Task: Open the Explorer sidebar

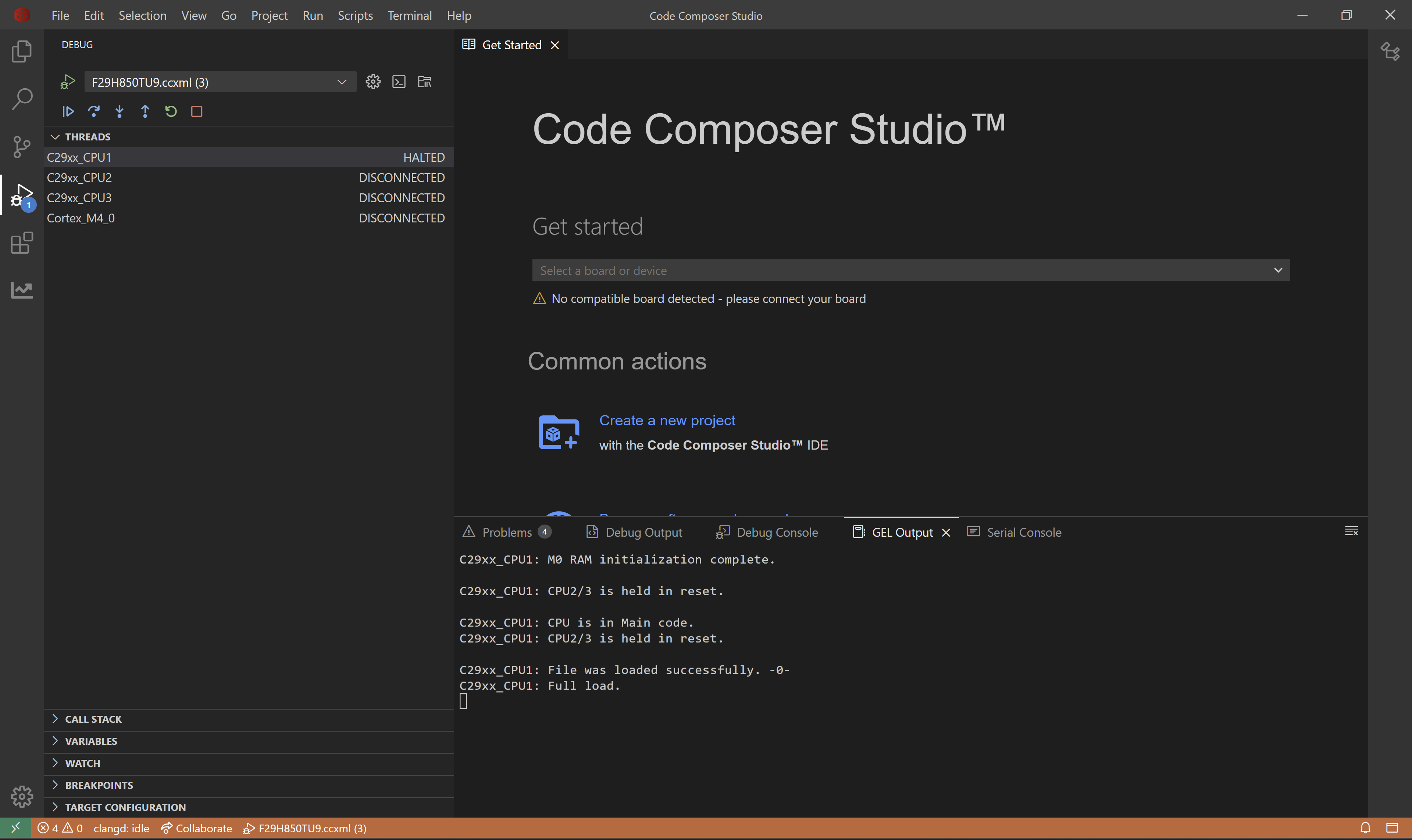Action: tap(22, 51)
